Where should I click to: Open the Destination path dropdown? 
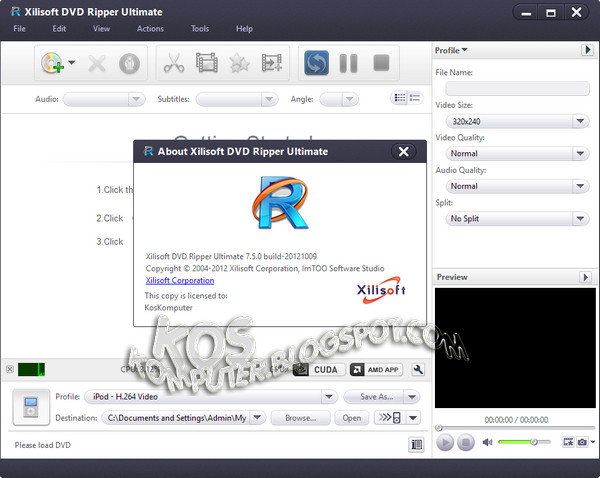[x=258, y=418]
